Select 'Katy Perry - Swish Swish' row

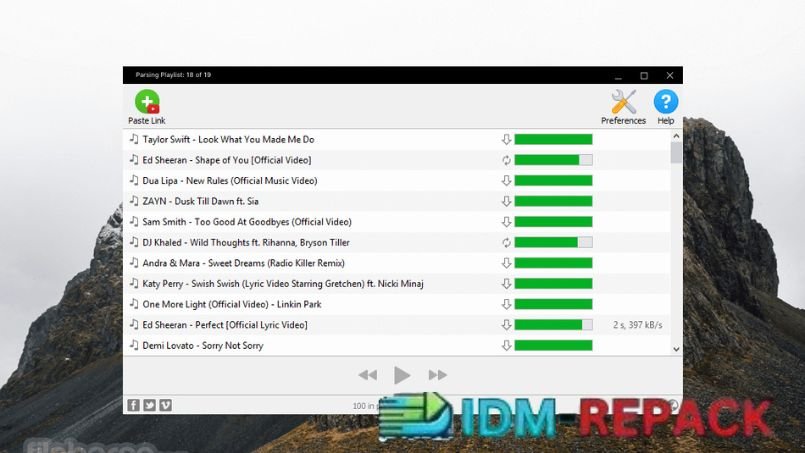click(x=396, y=283)
